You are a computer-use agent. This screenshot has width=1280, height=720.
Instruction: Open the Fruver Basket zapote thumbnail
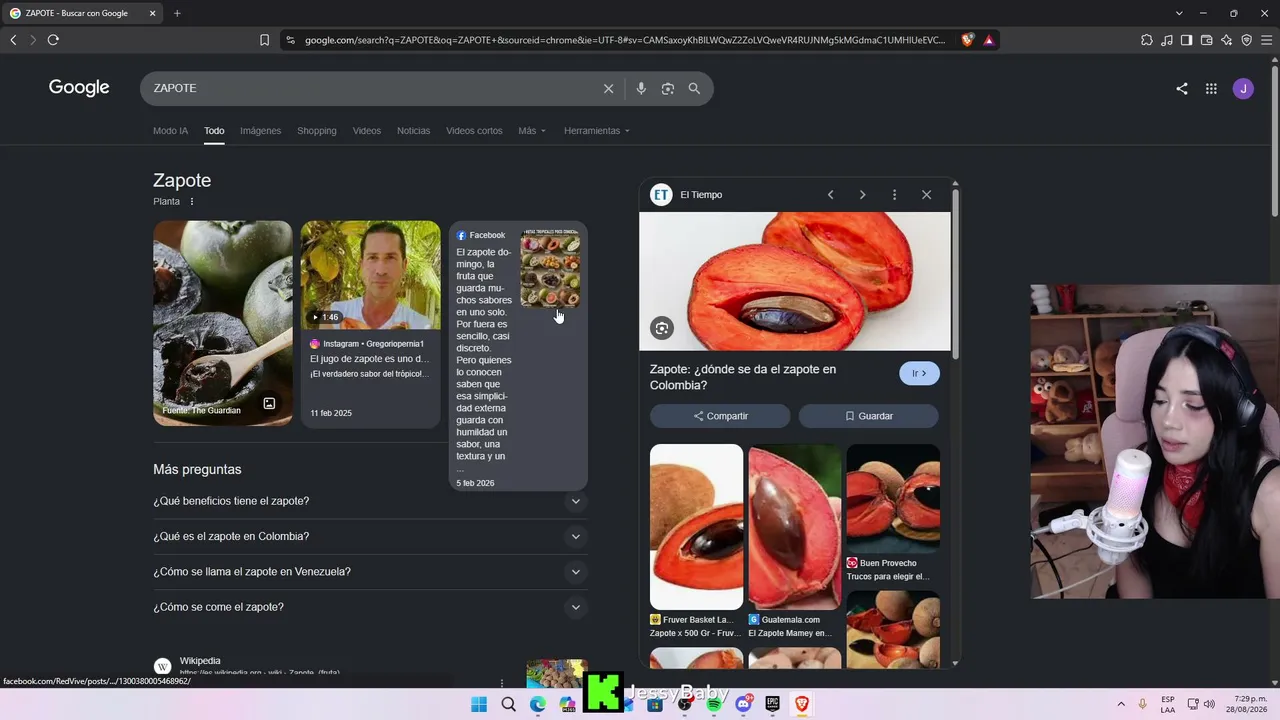(x=696, y=527)
